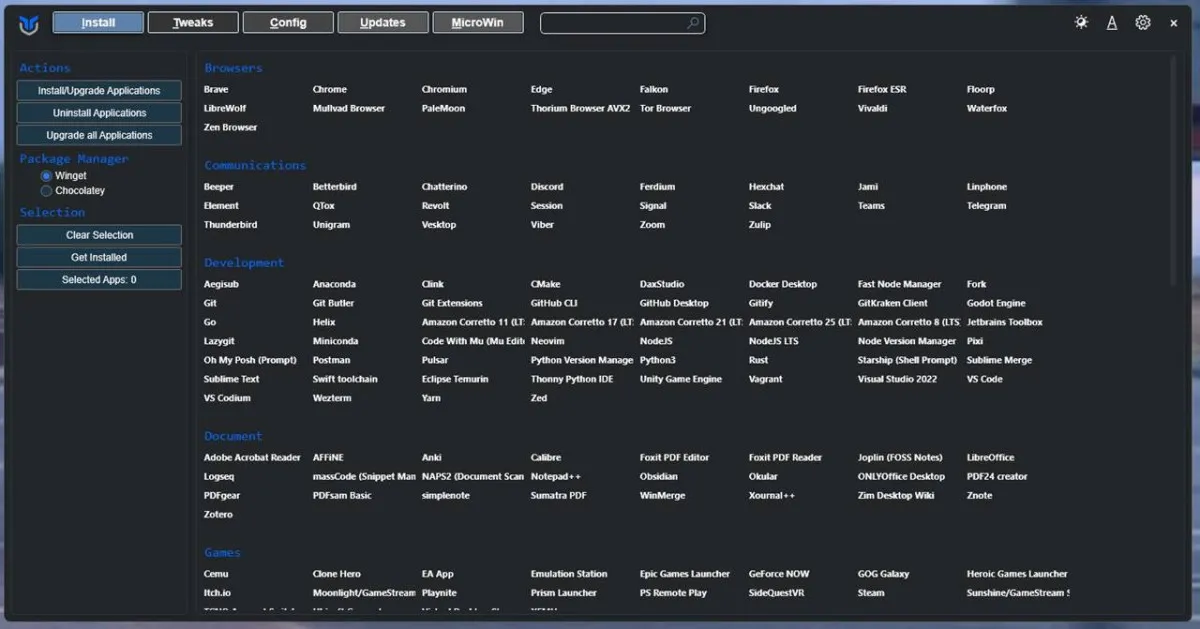1200x629 pixels.
Task: Click the search magnifier icon
Action: point(693,22)
